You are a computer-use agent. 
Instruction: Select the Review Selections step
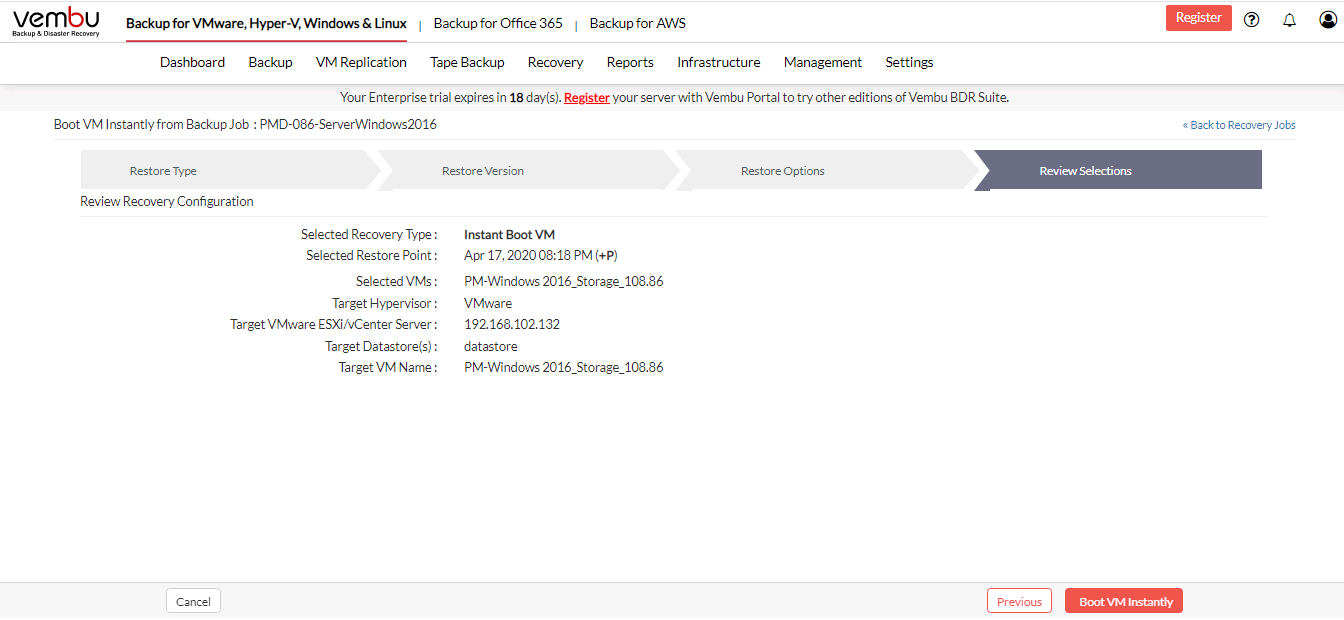coord(1118,170)
